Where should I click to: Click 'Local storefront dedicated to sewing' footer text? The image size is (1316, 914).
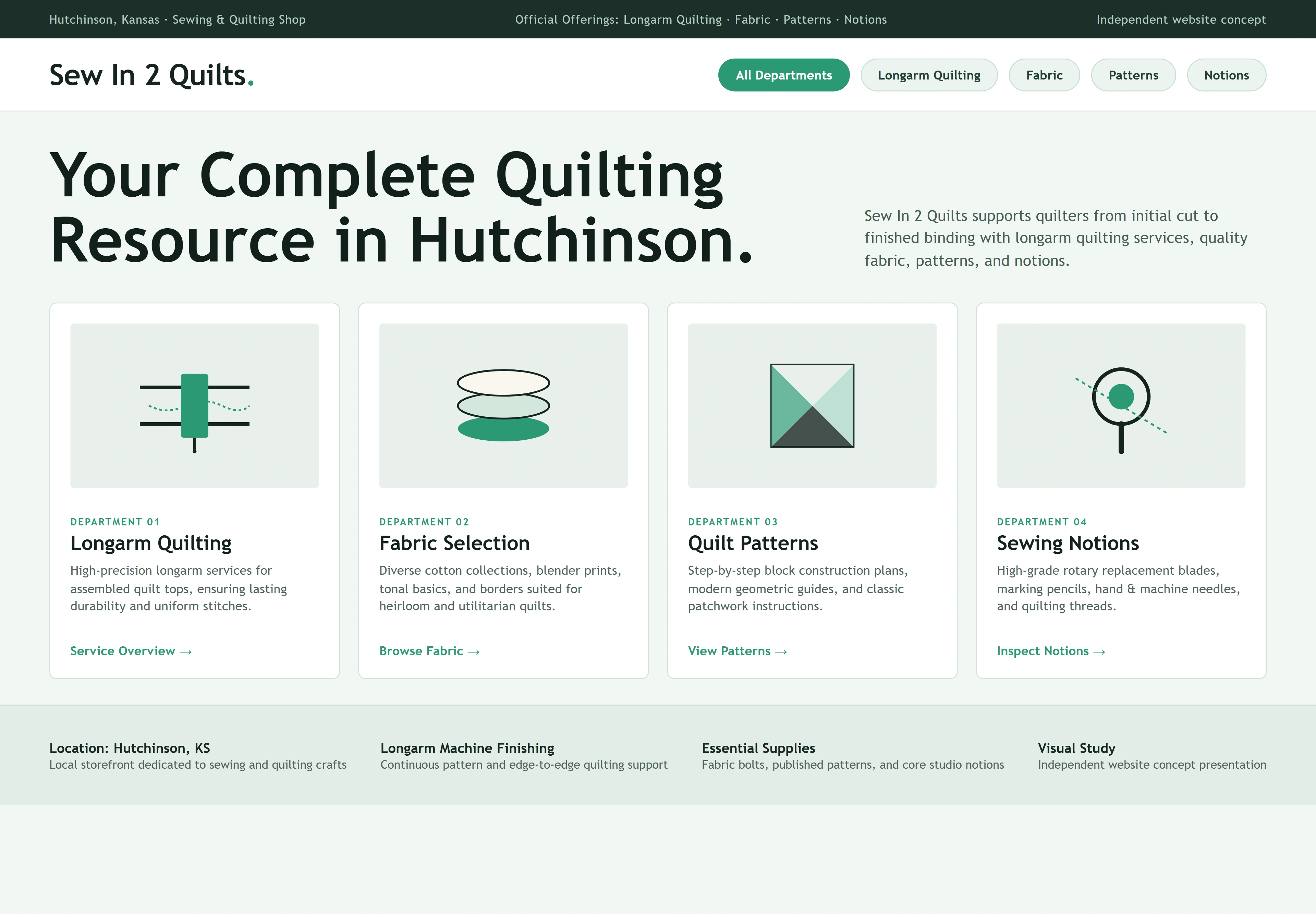[x=198, y=765]
